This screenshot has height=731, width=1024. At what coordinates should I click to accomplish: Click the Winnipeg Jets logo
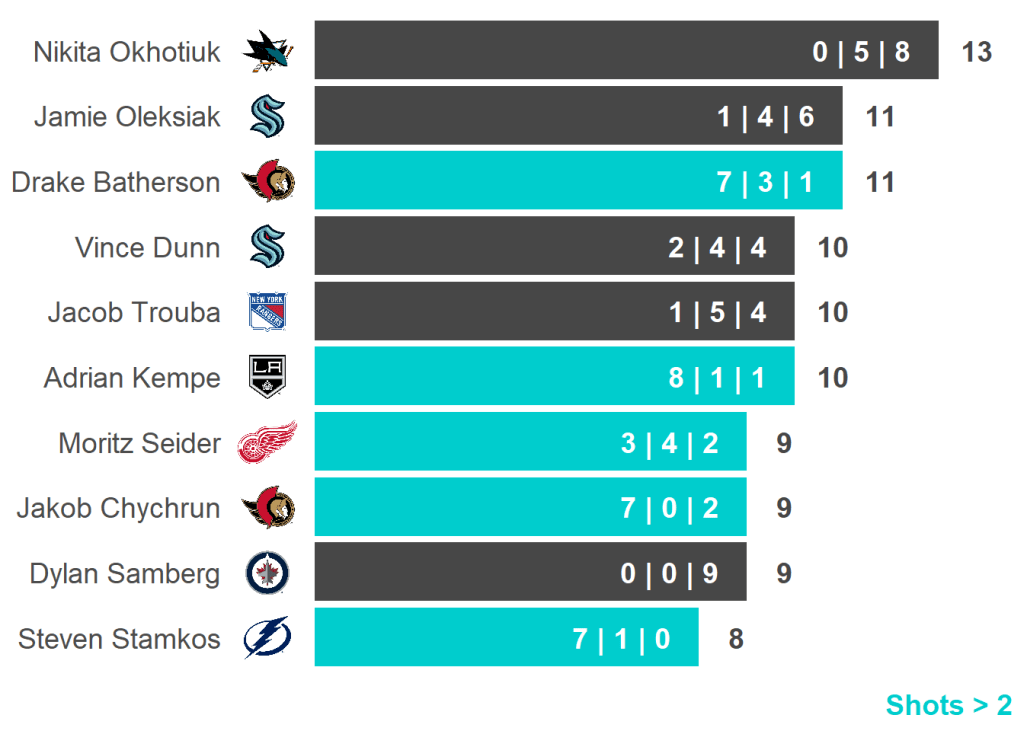pyautogui.click(x=267, y=573)
